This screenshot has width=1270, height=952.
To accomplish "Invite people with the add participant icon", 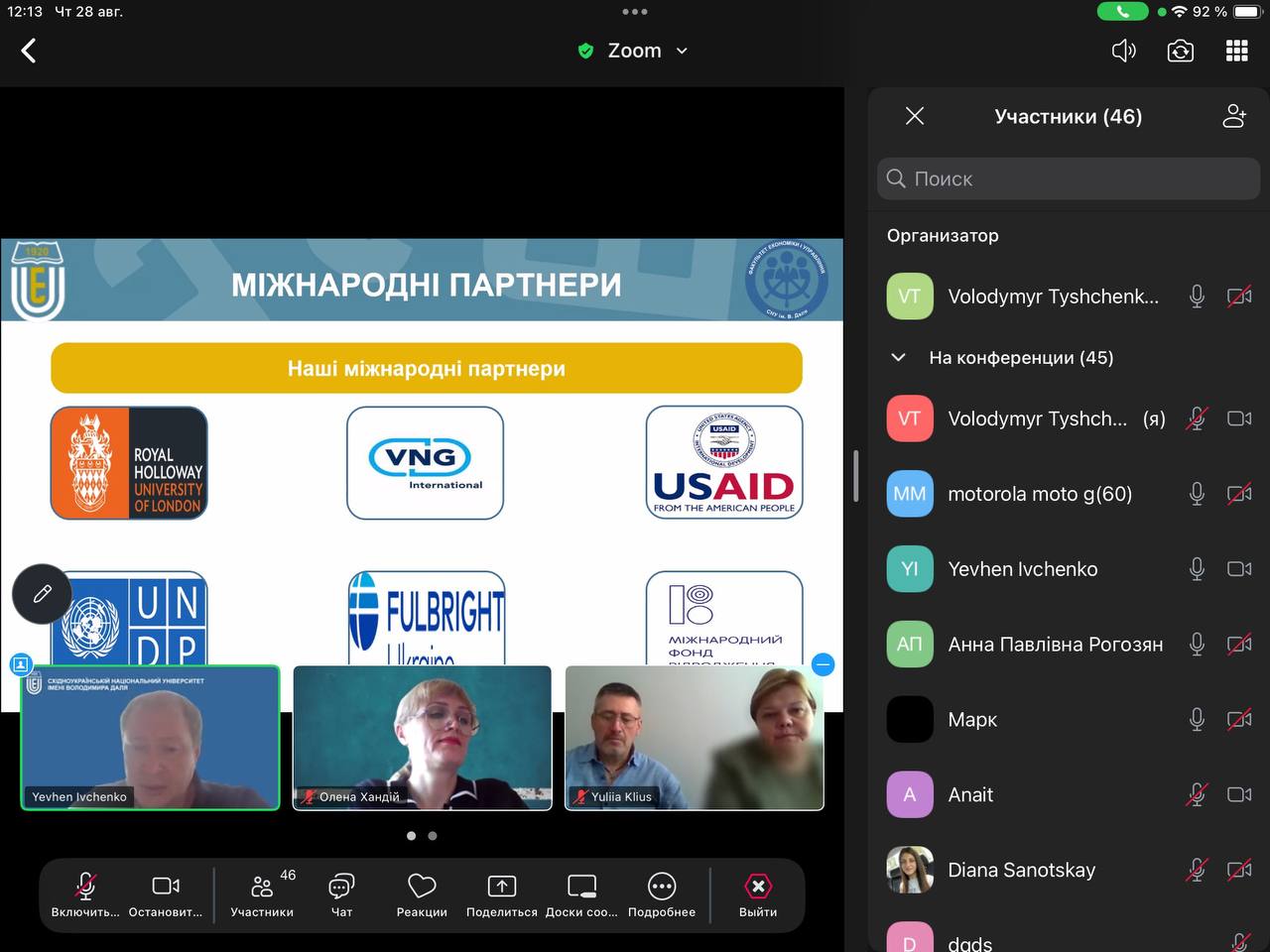I will point(1234,116).
